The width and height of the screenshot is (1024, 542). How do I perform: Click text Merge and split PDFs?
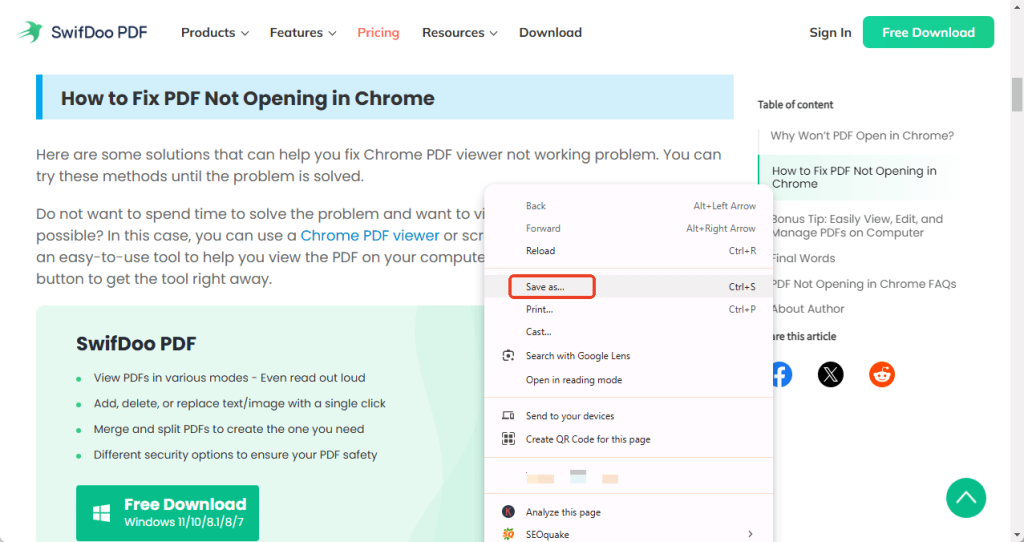coord(154,429)
